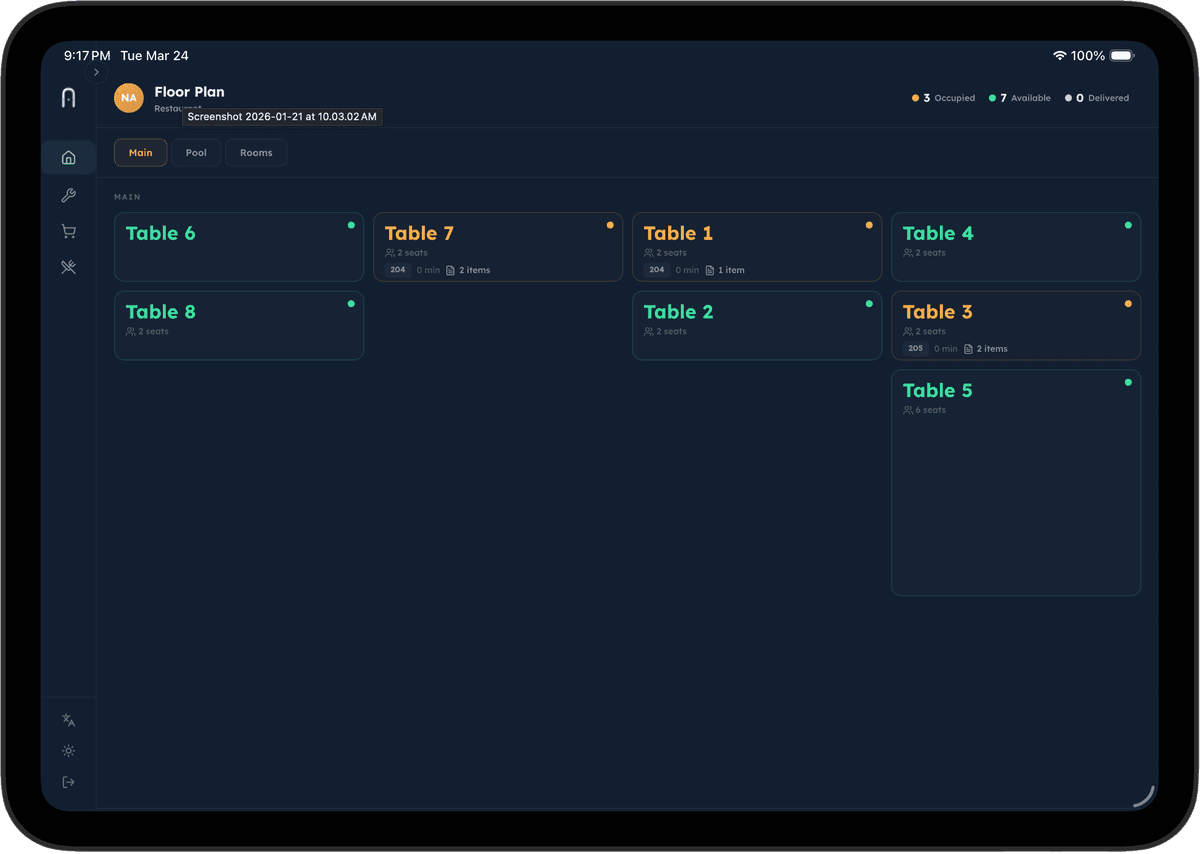Select the Main floor tab
The height and width of the screenshot is (854, 1200).
click(140, 153)
